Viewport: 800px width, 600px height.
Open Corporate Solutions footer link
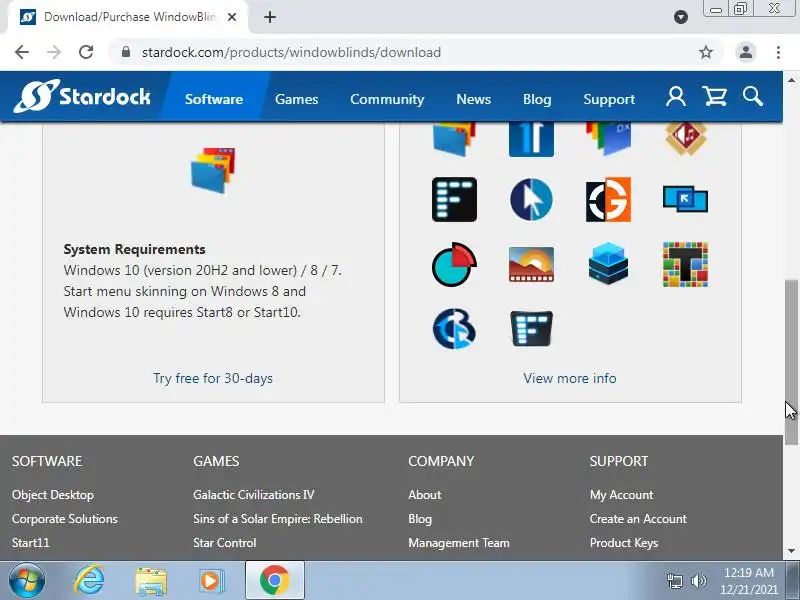point(65,519)
